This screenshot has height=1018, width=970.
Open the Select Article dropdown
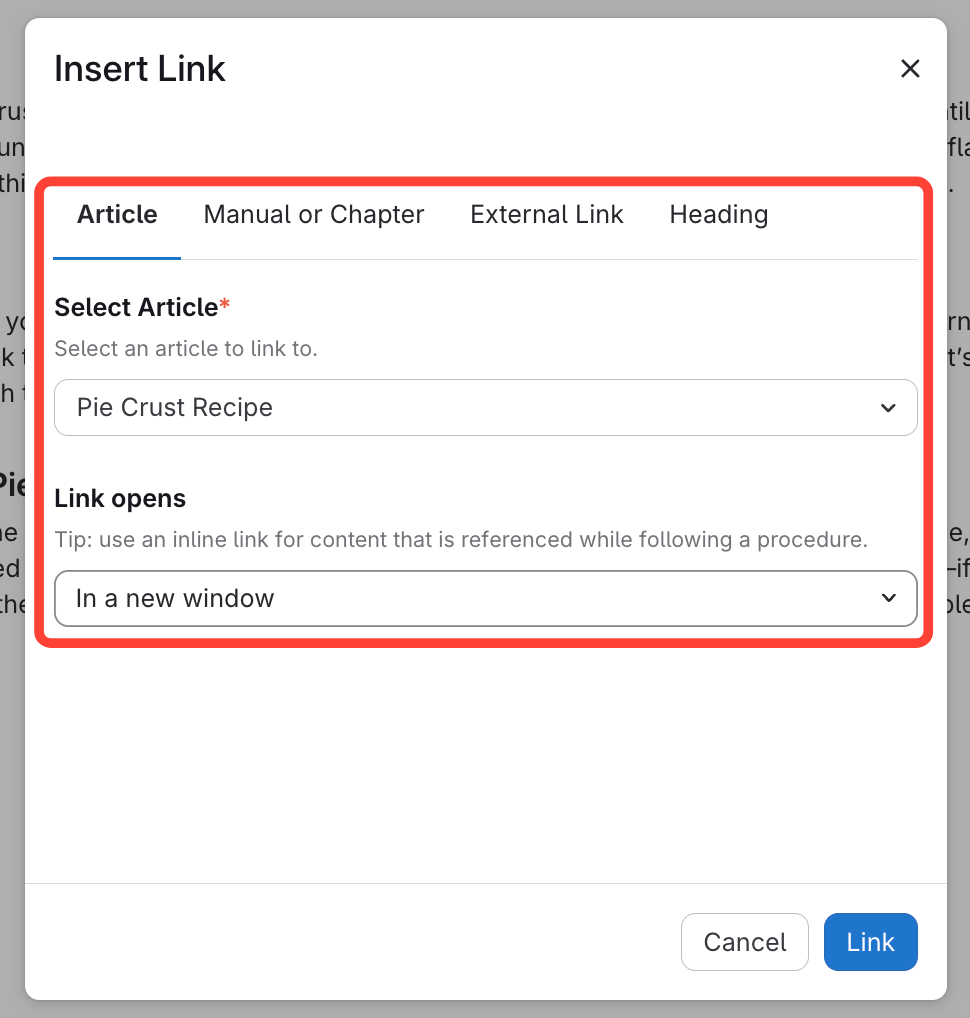[485, 408]
